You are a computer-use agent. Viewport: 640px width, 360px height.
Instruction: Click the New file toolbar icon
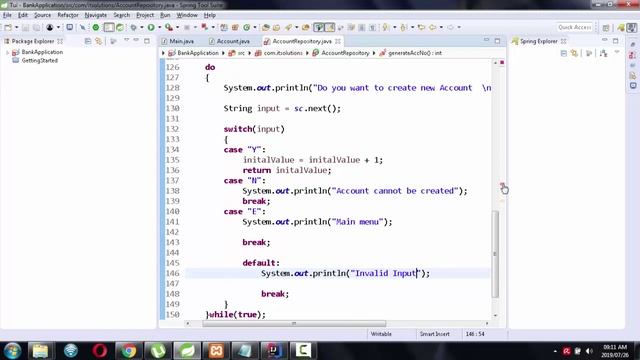point(8,27)
